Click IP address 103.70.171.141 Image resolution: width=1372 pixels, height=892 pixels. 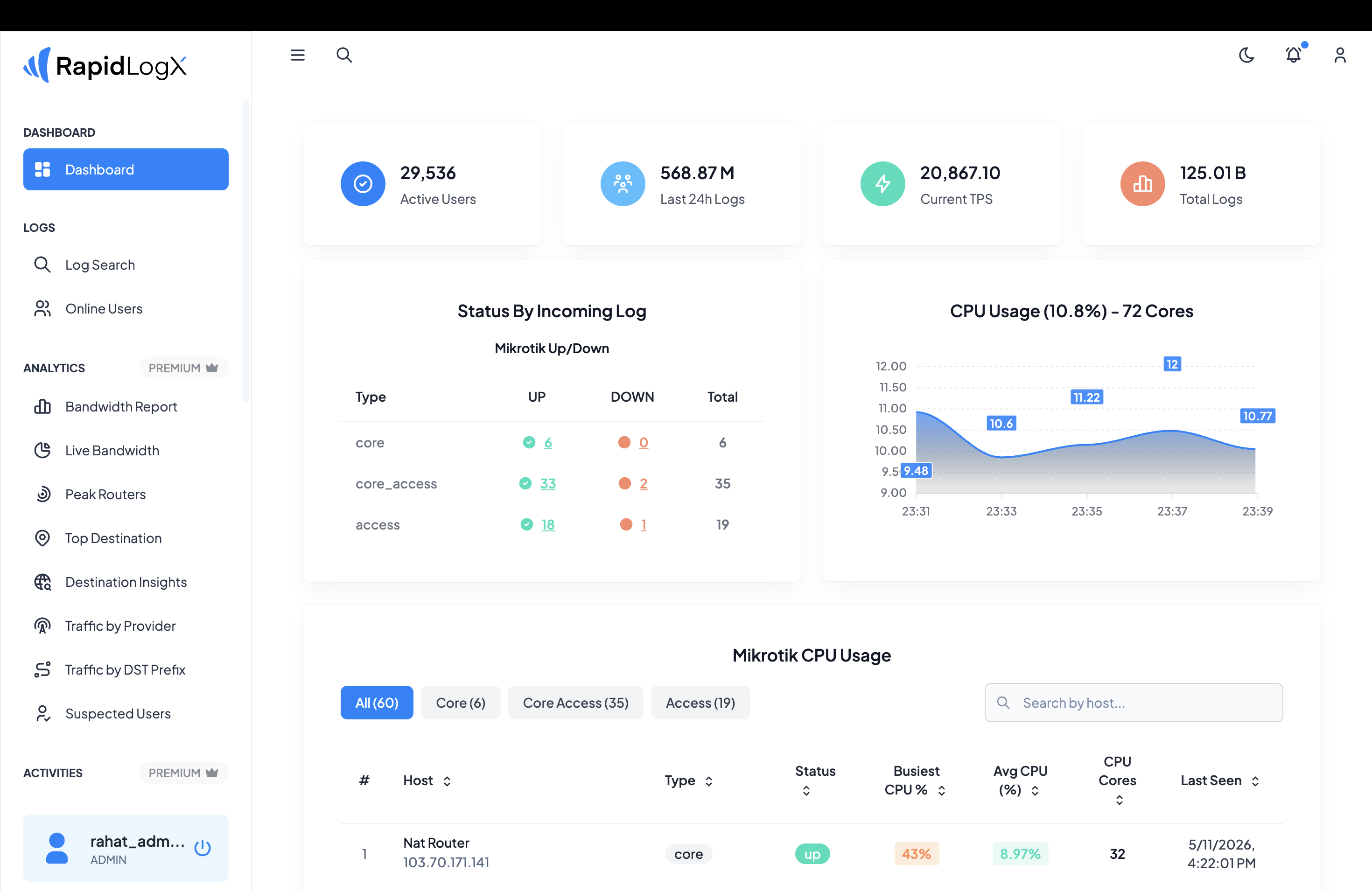pos(446,863)
